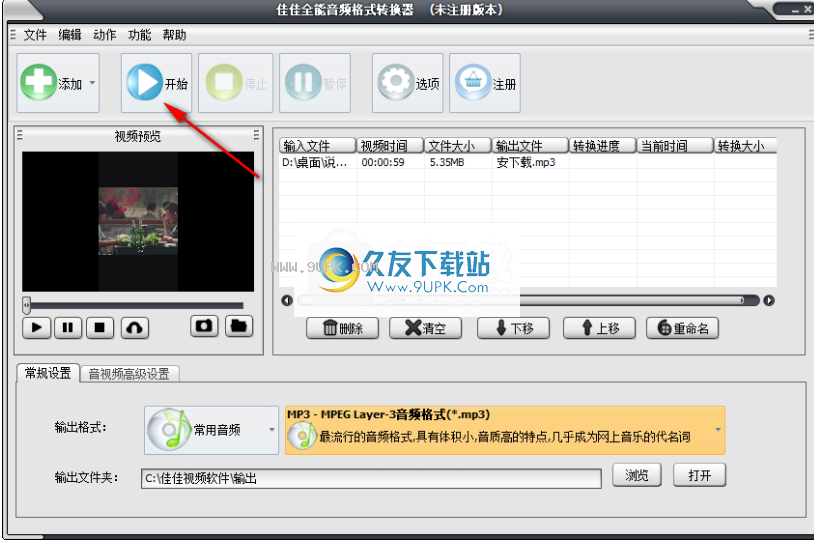Image resolution: width=814 pixels, height=540 pixels.
Task: Delete file with the 删除 button
Action: 343,328
